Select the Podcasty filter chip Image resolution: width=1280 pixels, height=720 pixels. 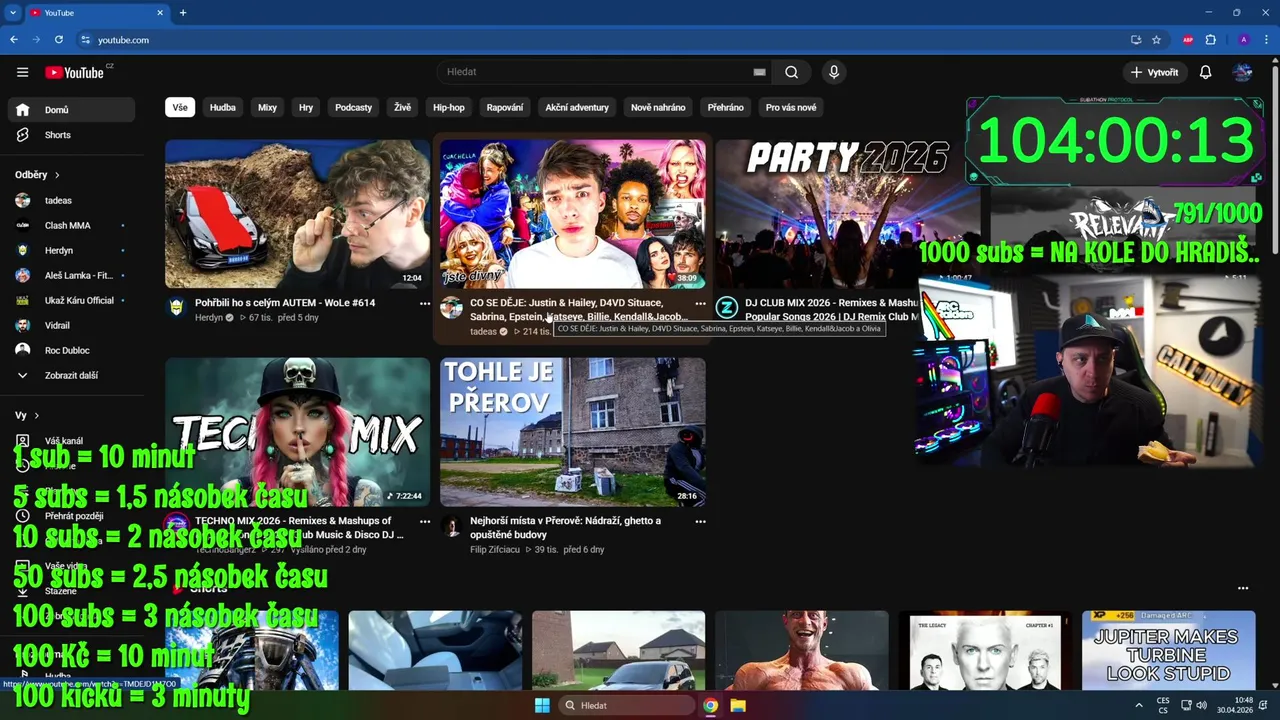(353, 107)
